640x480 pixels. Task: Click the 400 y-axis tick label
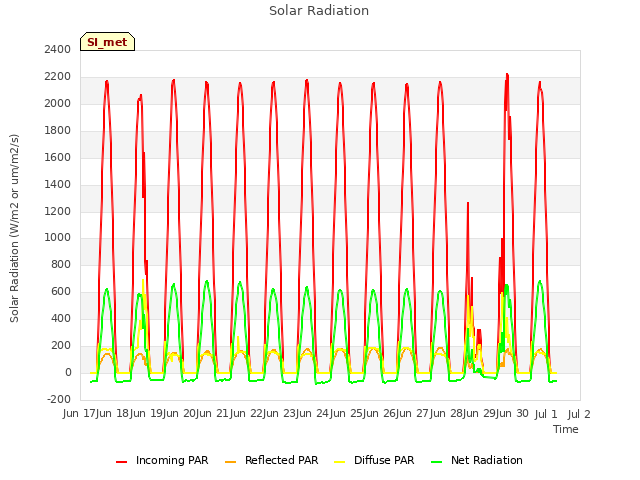click(61, 318)
